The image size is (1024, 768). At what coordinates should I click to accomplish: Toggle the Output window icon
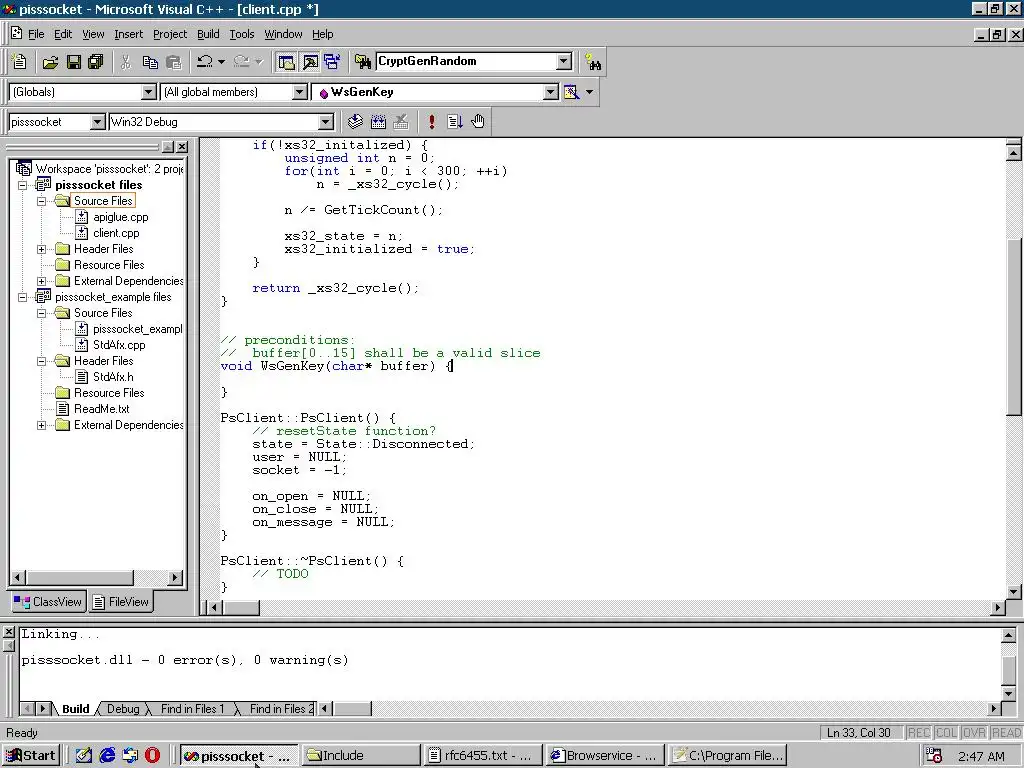pos(310,61)
